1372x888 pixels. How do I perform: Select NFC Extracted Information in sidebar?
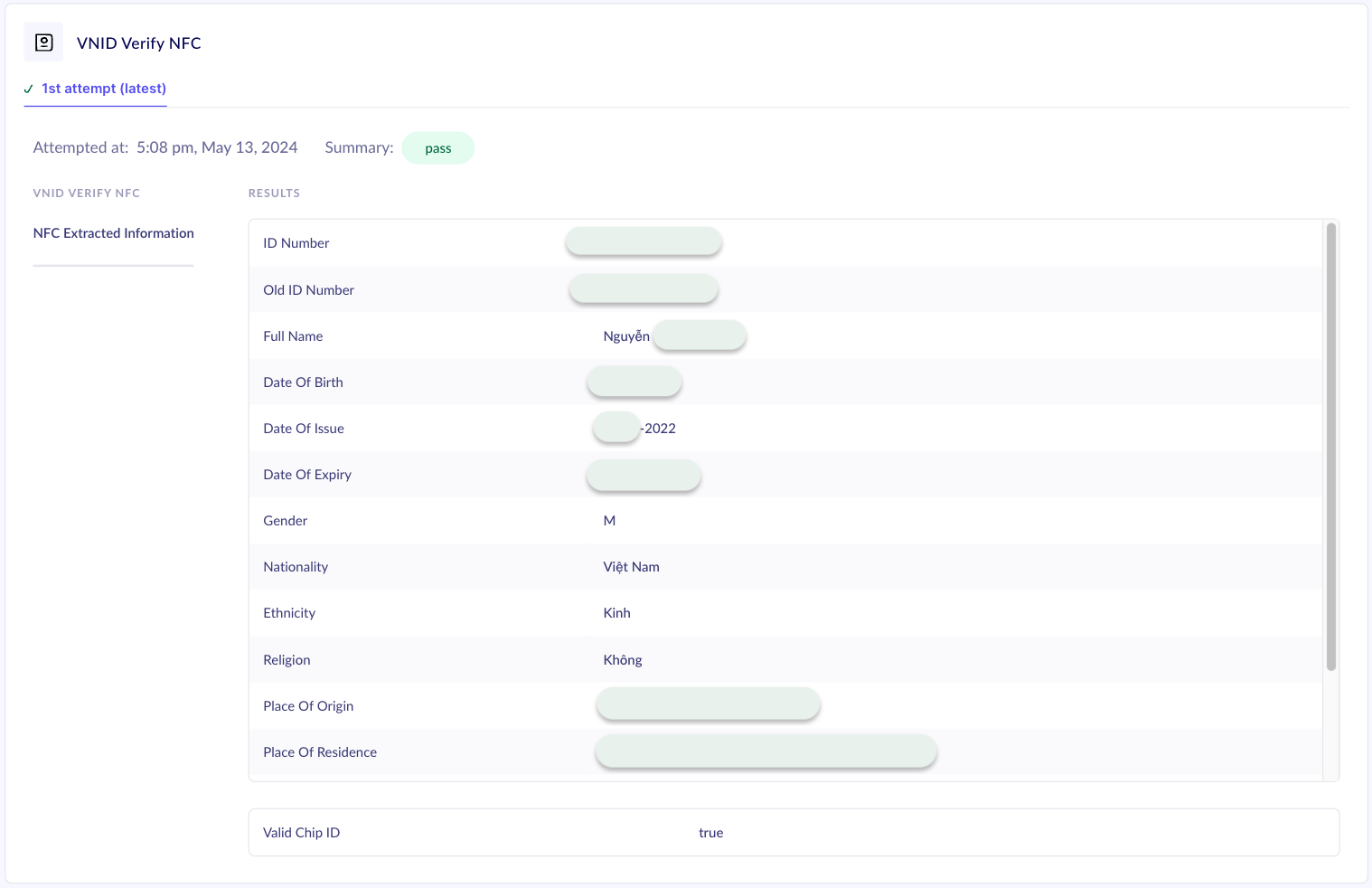(x=113, y=233)
